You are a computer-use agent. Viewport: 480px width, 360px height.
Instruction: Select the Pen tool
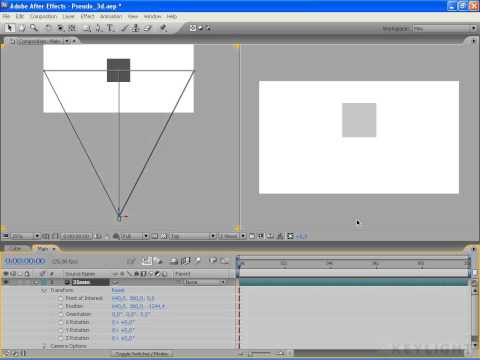click(x=99, y=28)
